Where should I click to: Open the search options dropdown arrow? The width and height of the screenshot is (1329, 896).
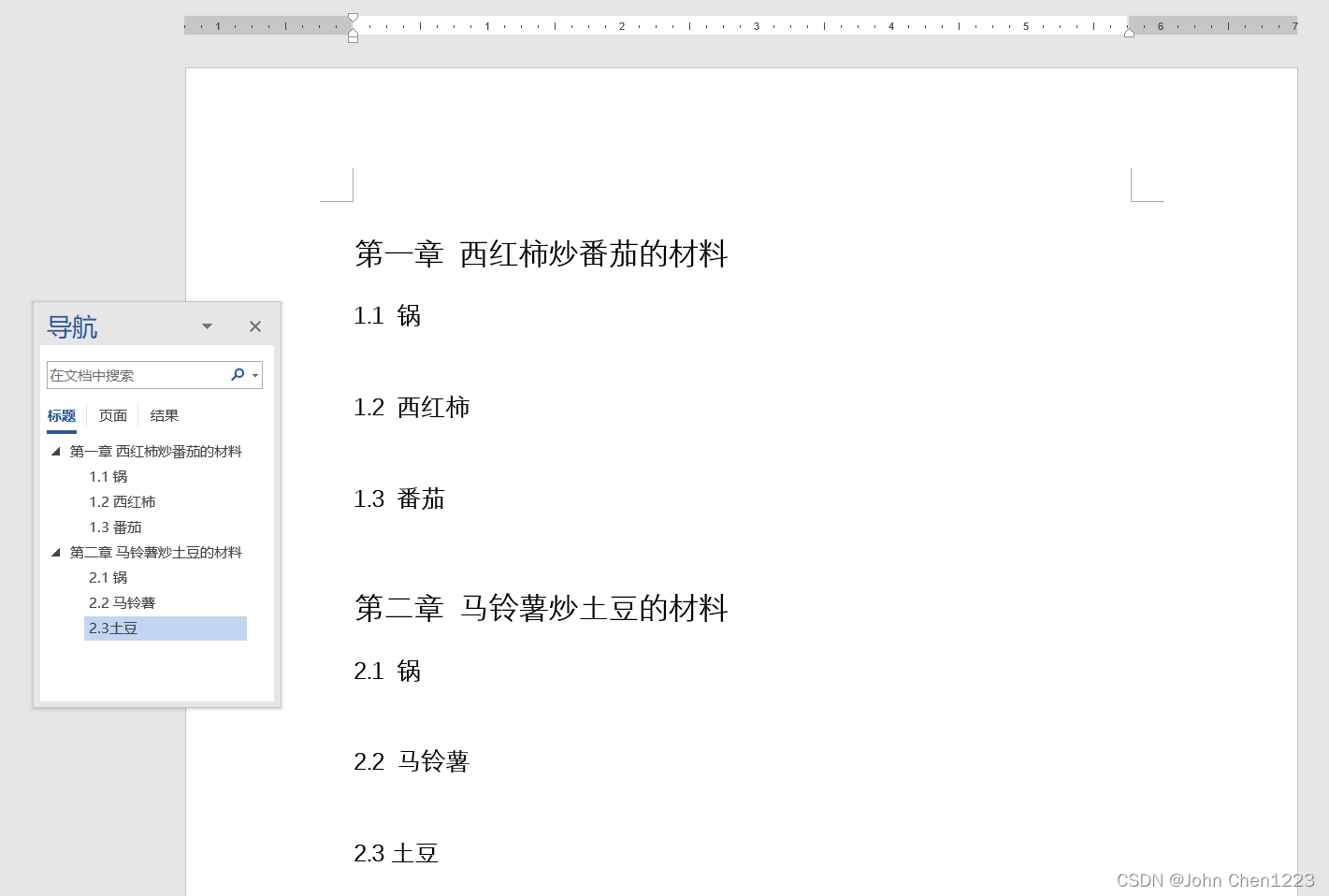(255, 376)
